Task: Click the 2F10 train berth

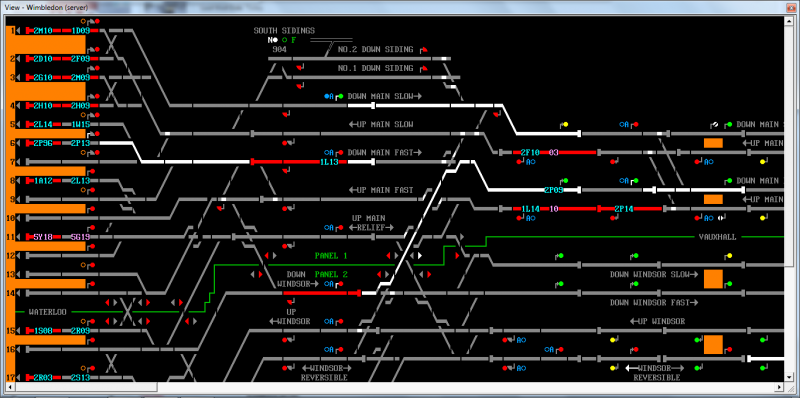Action: [530, 153]
